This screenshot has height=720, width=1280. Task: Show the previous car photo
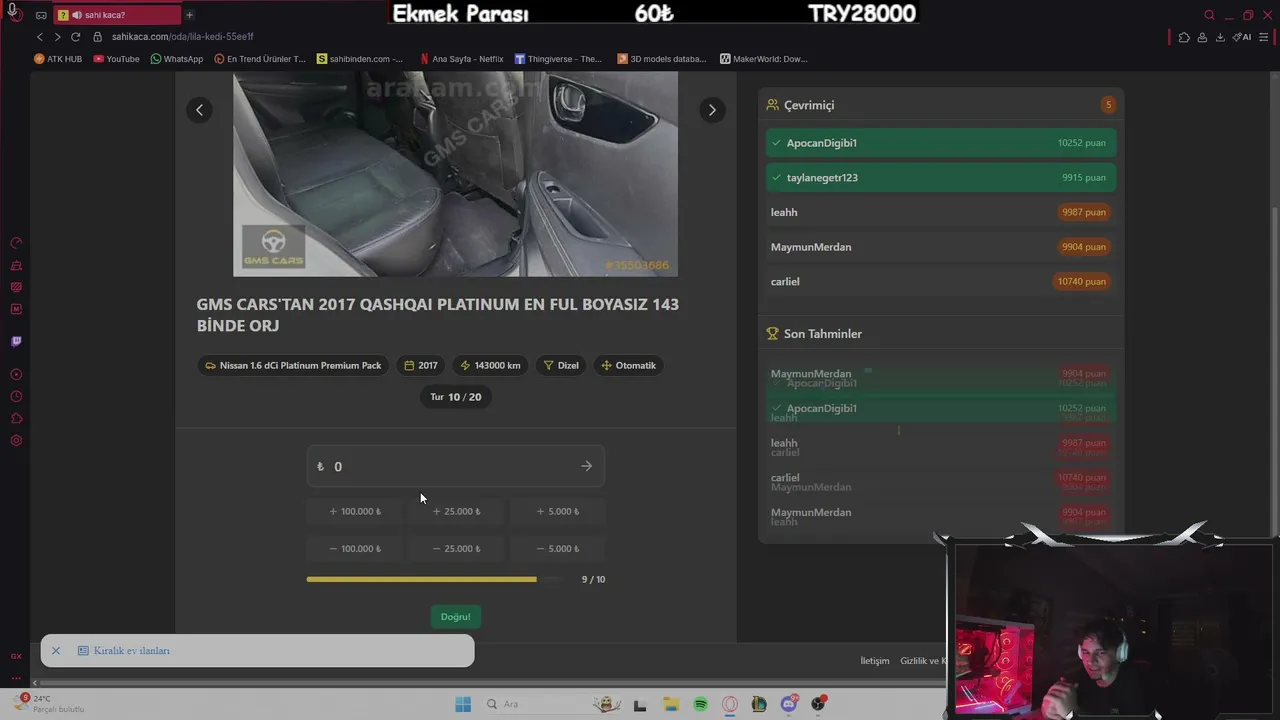click(x=199, y=110)
